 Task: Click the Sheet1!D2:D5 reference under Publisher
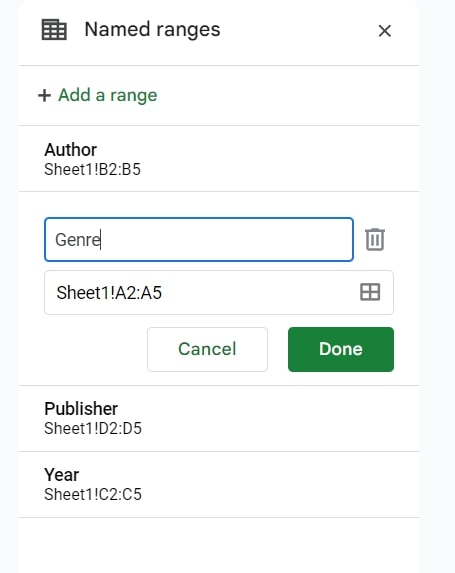(x=93, y=428)
